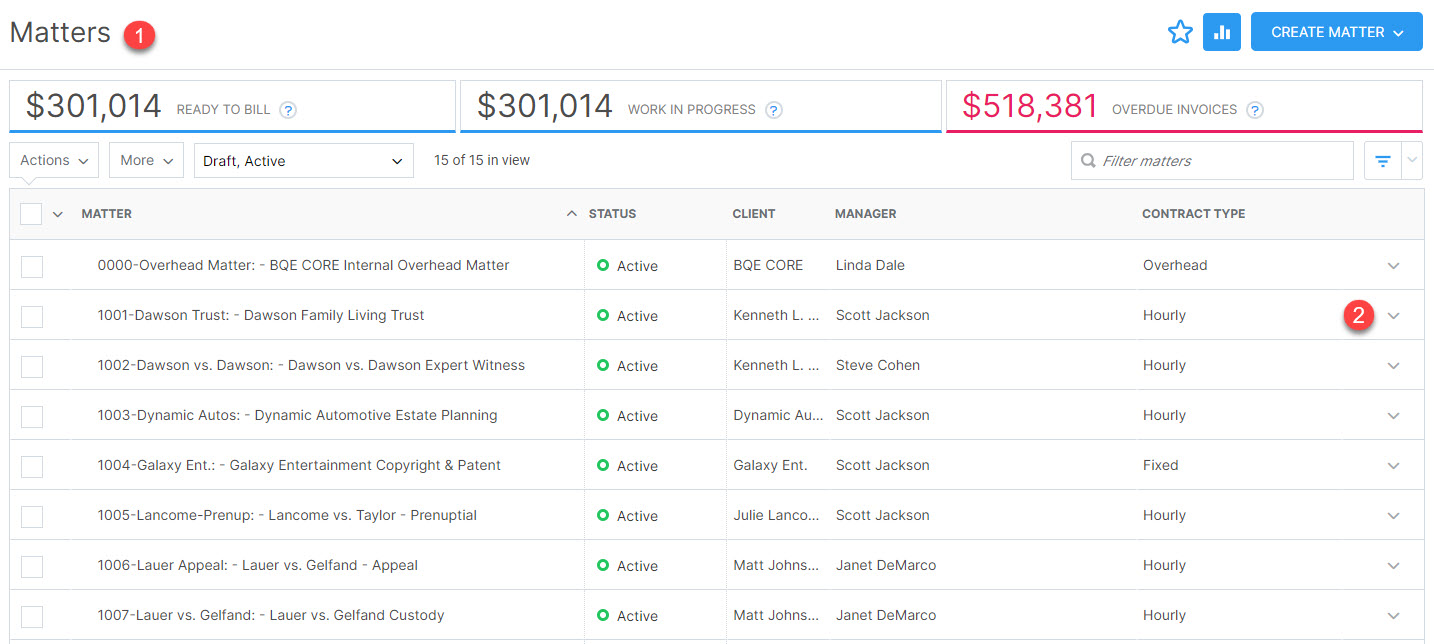Click the Filter matters search field
This screenshot has height=644, width=1434.
(1220, 161)
